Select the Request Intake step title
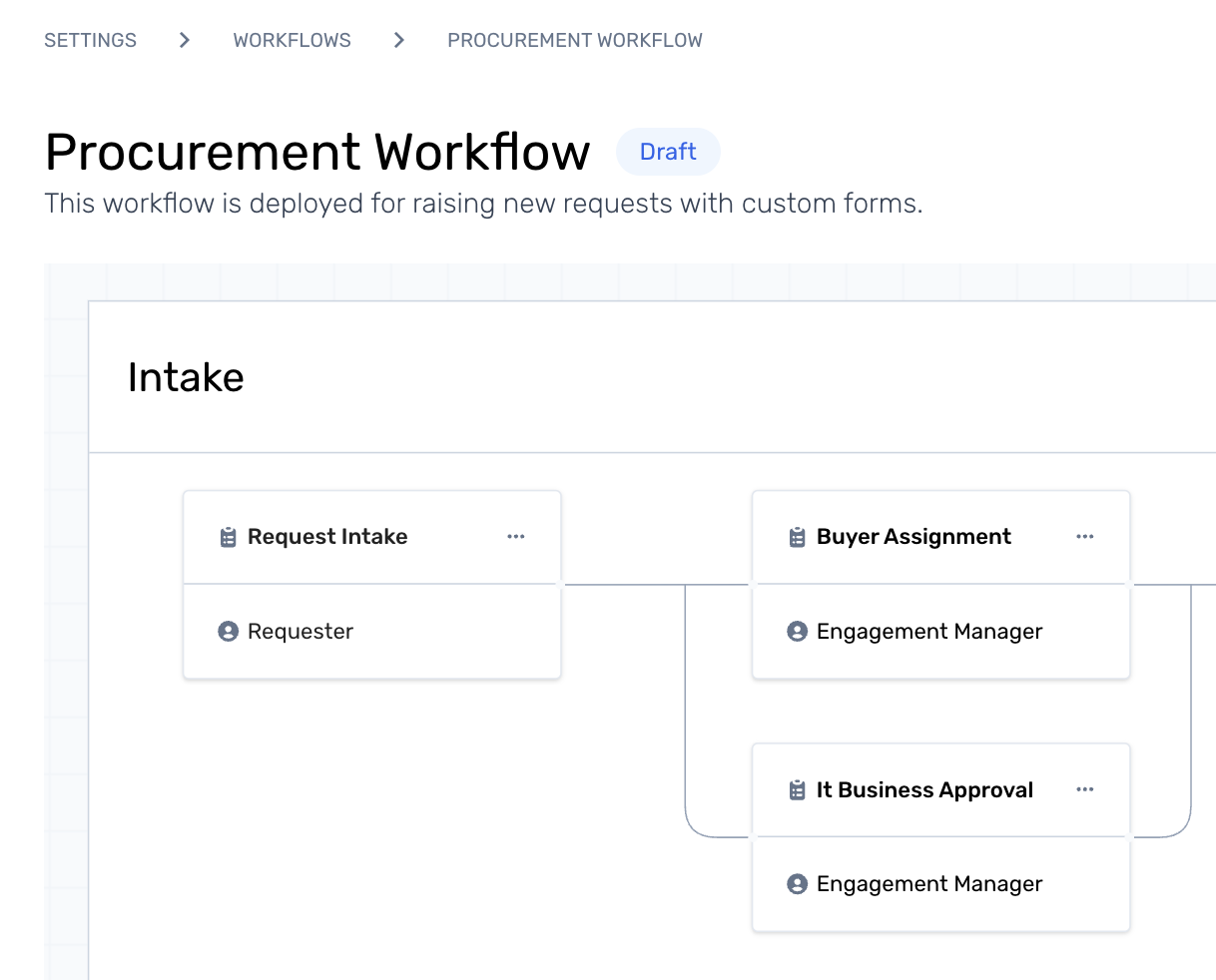Screen dimensions: 1216x980 click(327, 537)
